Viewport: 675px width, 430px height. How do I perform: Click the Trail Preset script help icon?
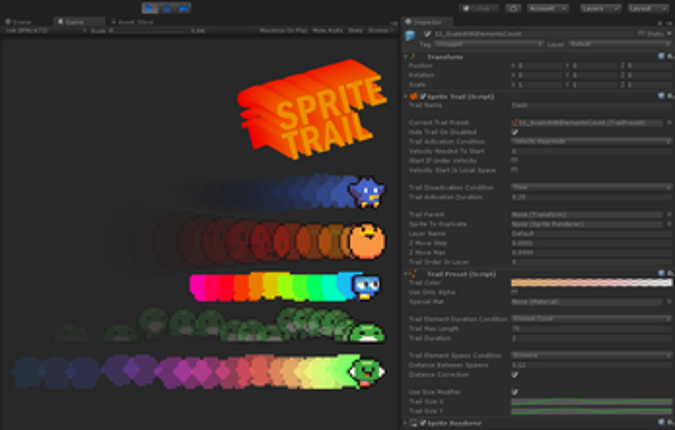coord(661,273)
